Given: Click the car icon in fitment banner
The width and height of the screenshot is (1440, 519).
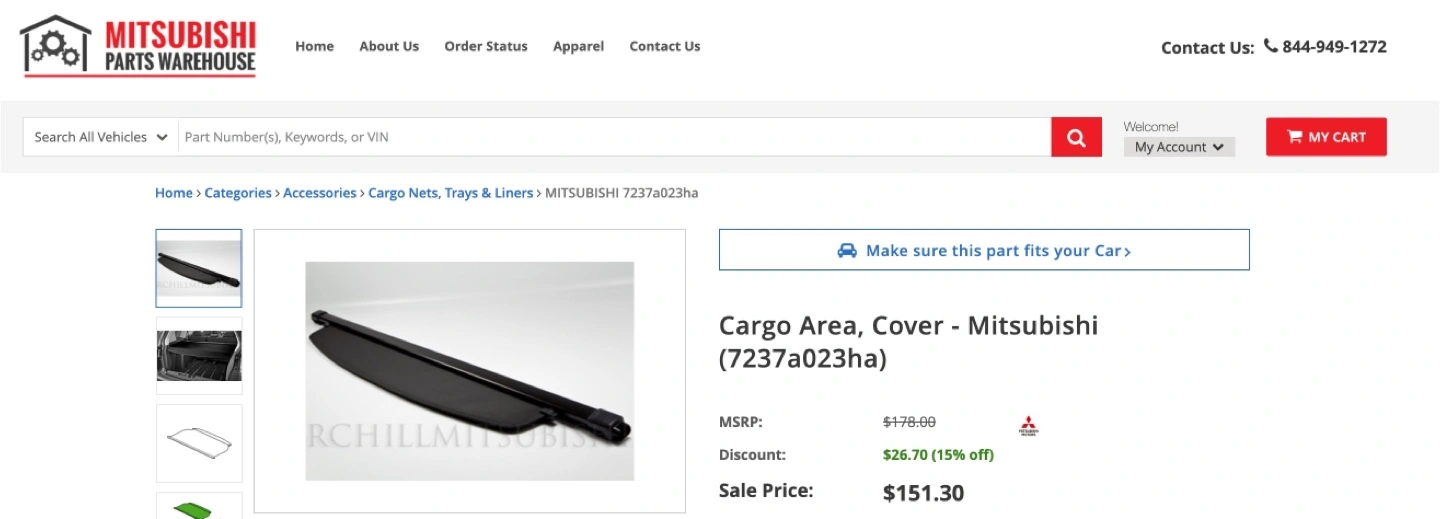Looking at the screenshot, I should click(x=847, y=251).
